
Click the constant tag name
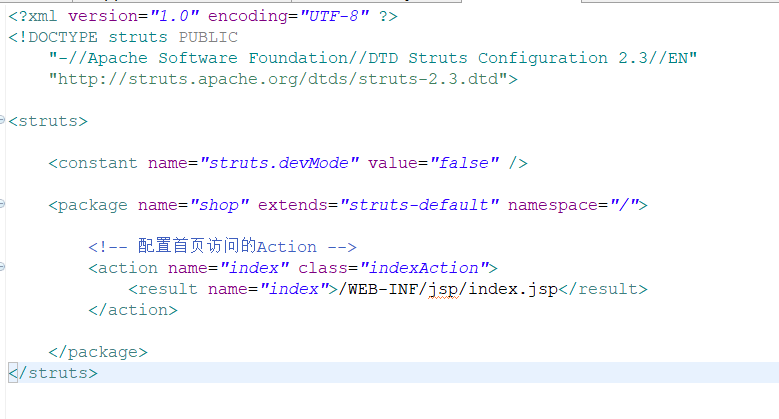point(97,163)
